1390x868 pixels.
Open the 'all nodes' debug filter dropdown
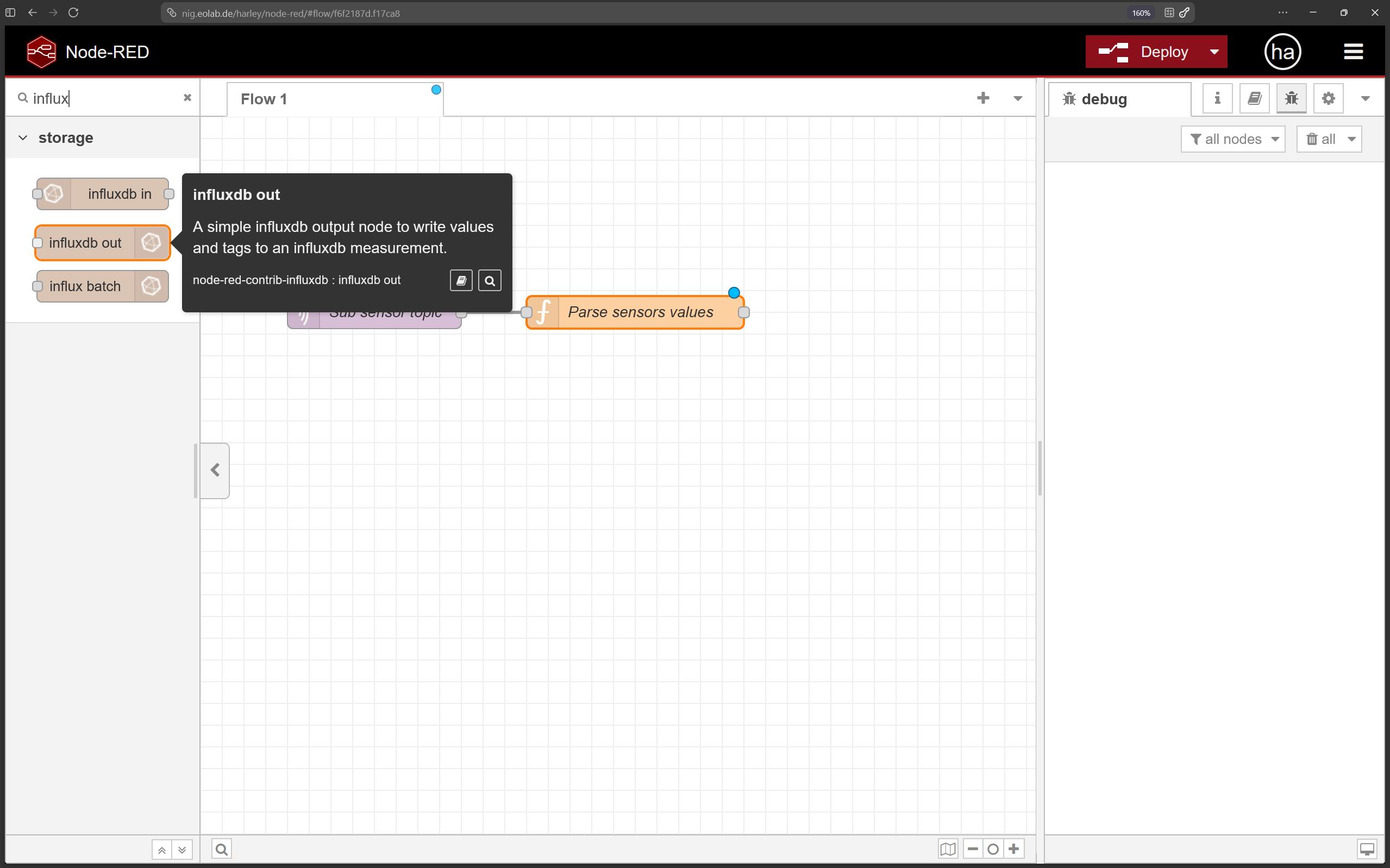pyautogui.click(x=1234, y=140)
